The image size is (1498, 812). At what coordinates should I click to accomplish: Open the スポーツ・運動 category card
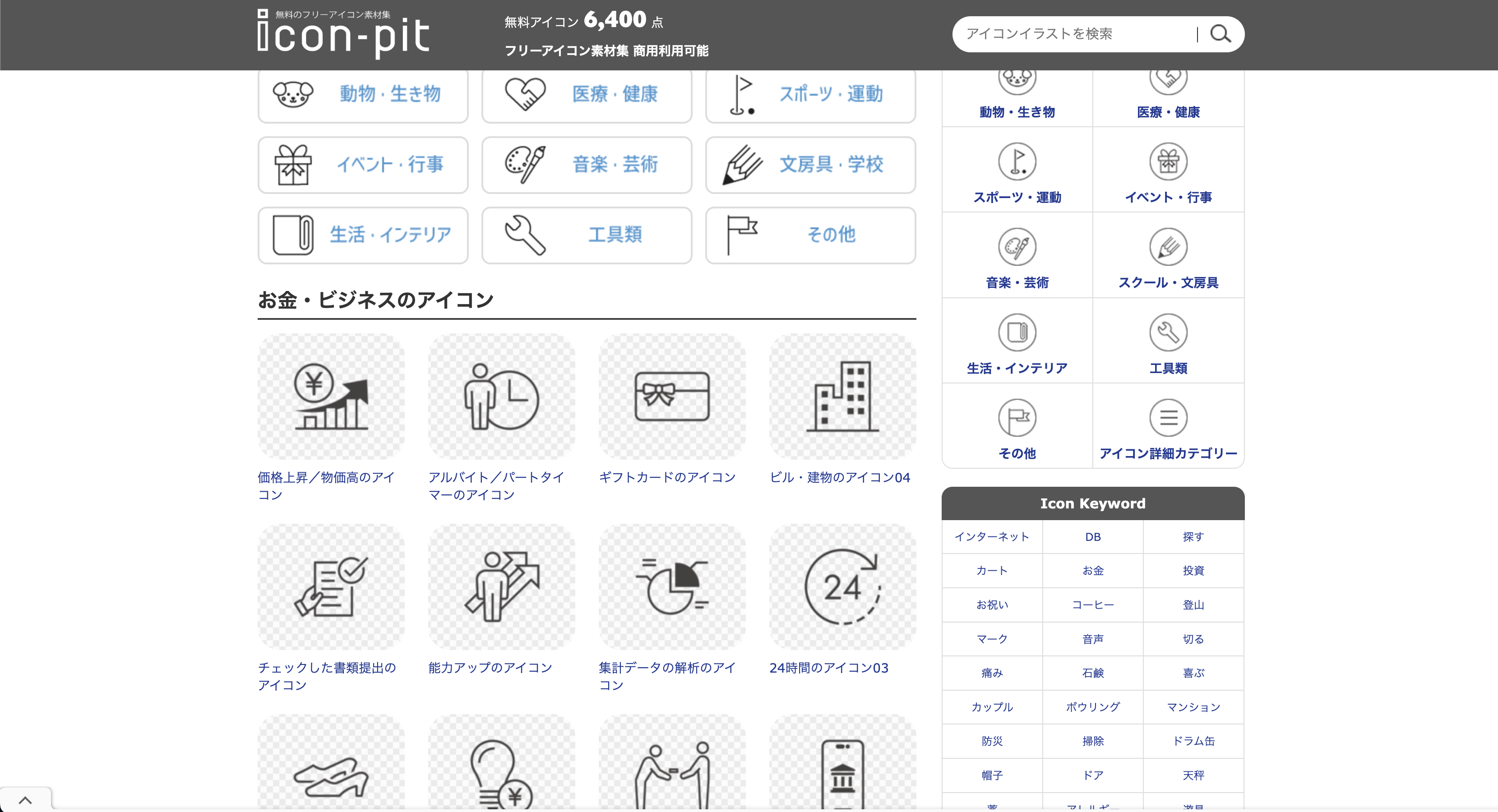(811, 94)
